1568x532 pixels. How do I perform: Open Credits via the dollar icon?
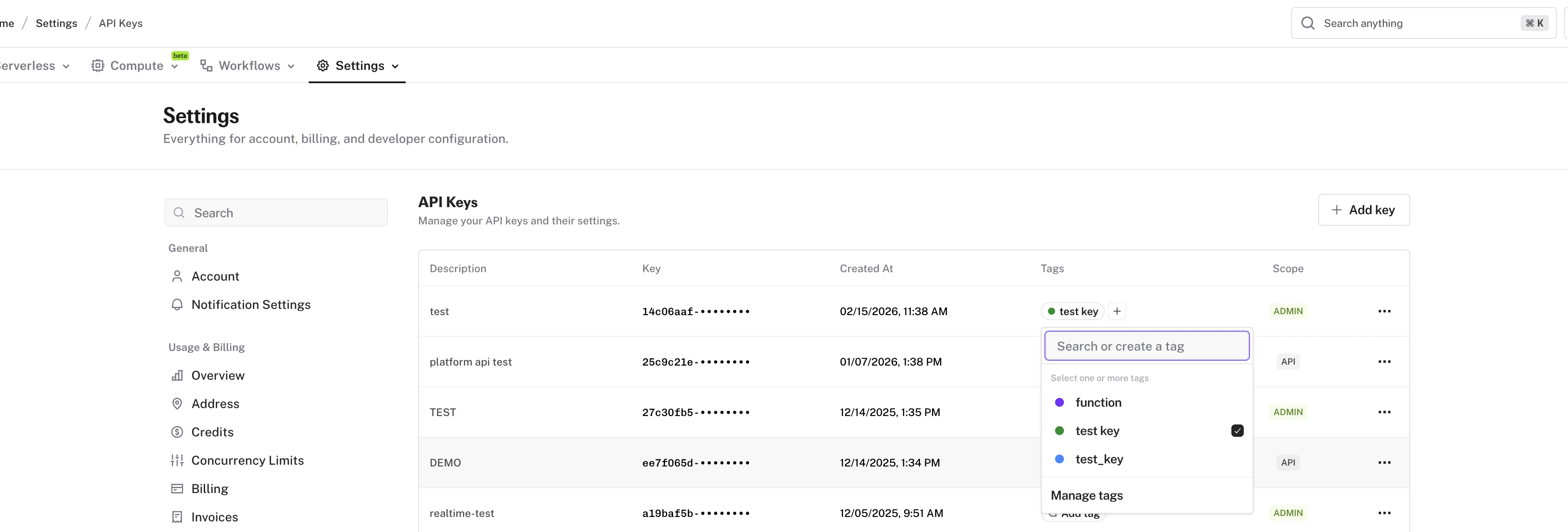coord(177,432)
